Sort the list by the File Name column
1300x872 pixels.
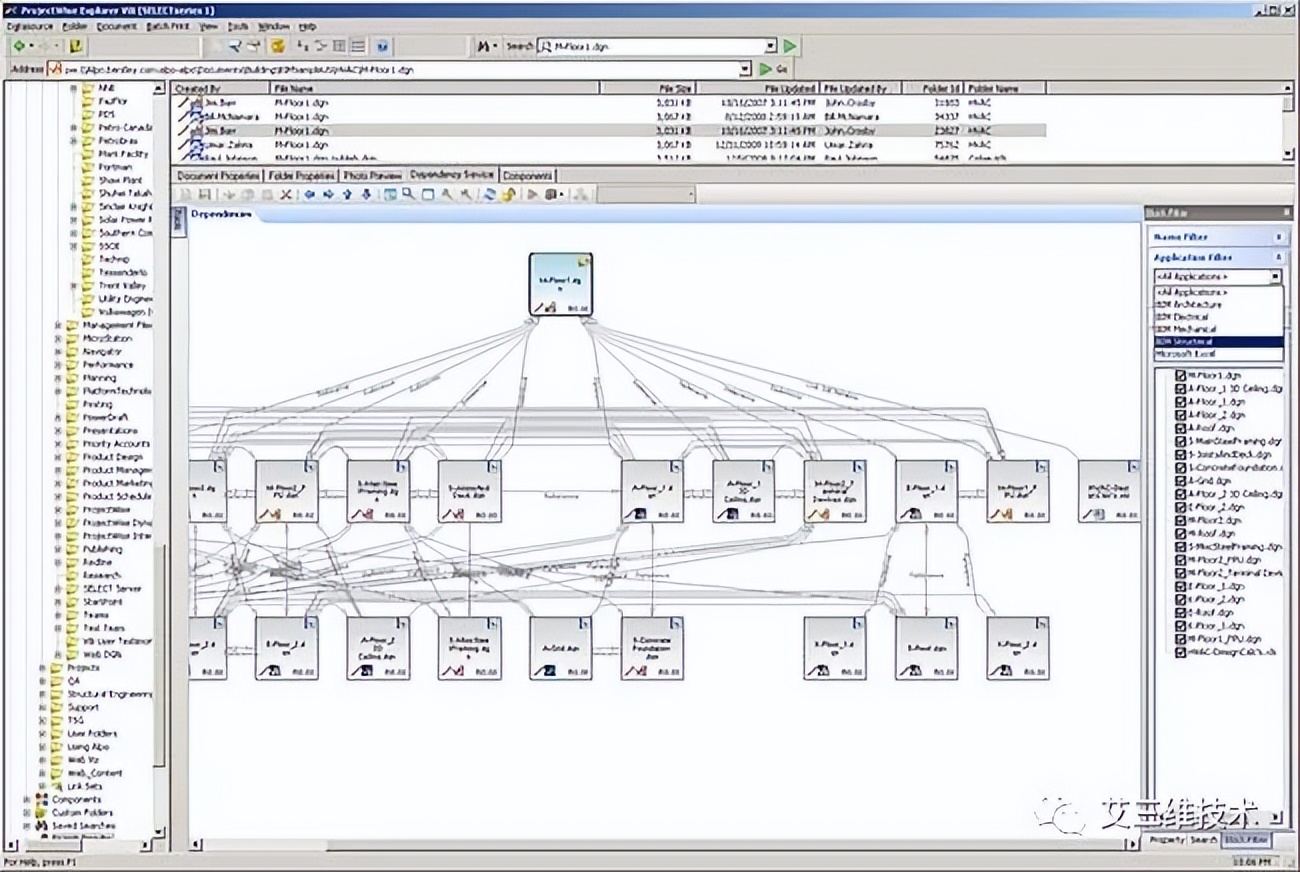[x=436, y=88]
